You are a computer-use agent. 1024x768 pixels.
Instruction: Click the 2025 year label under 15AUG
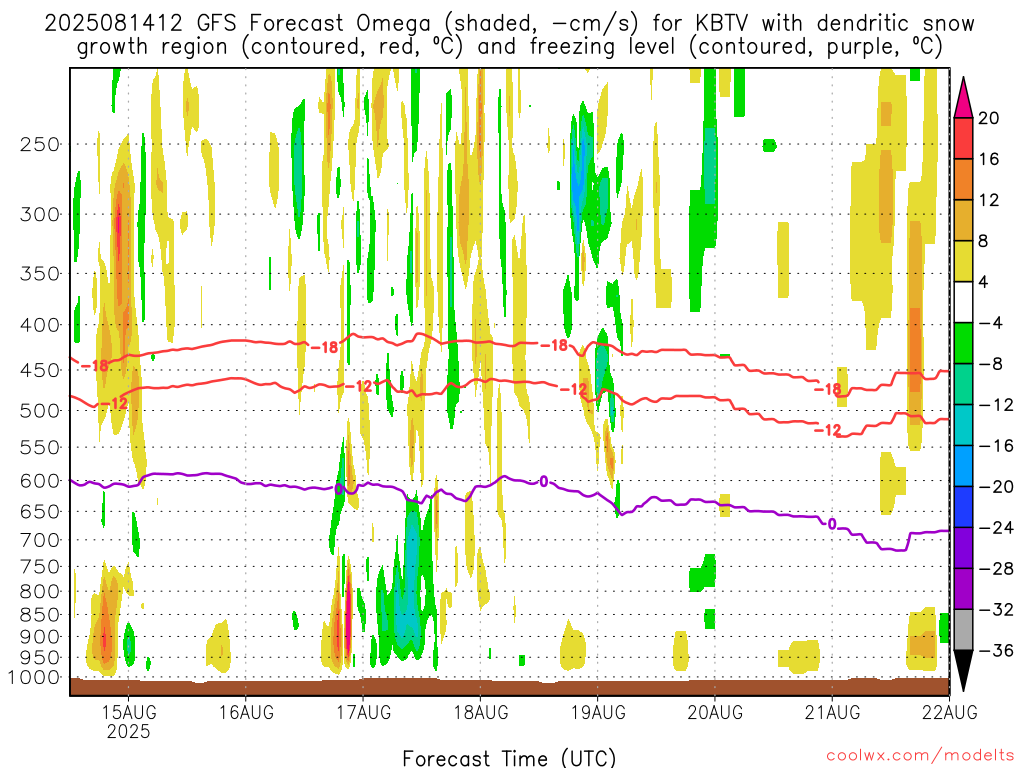(x=129, y=731)
